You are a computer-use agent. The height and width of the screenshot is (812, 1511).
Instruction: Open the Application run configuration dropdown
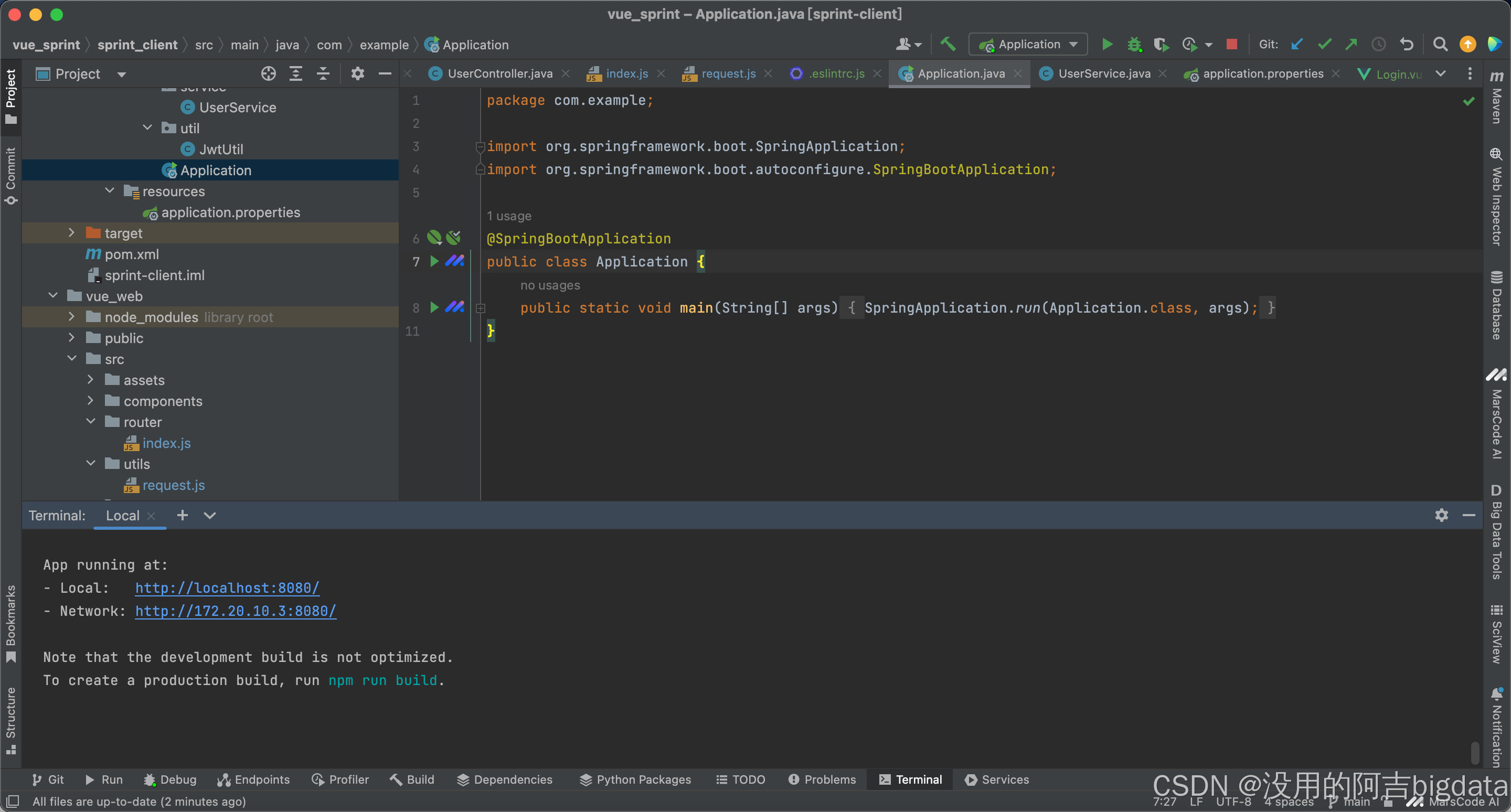pyautogui.click(x=1028, y=44)
